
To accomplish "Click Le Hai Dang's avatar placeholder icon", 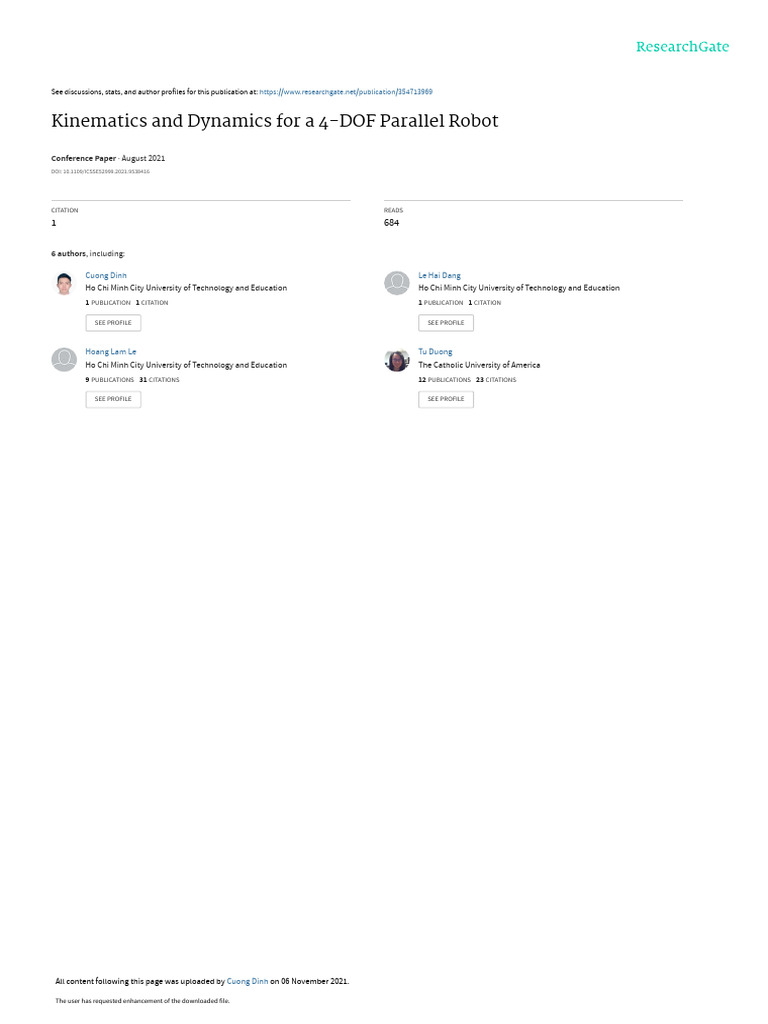I will click(396, 283).
